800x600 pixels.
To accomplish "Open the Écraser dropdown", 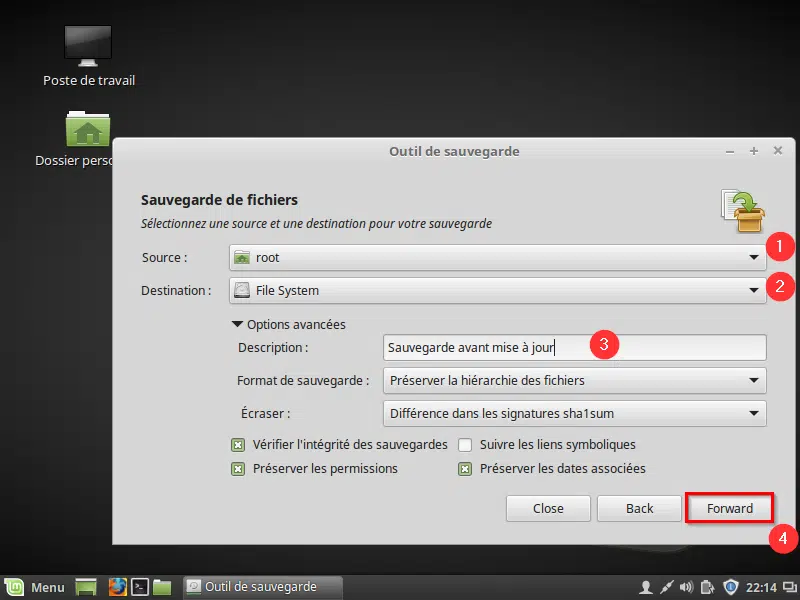I will click(574, 413).
